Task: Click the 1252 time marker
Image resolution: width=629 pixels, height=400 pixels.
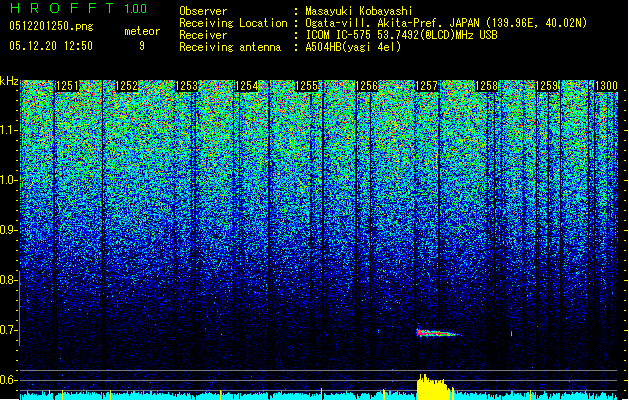Action: tap(126, 86)
